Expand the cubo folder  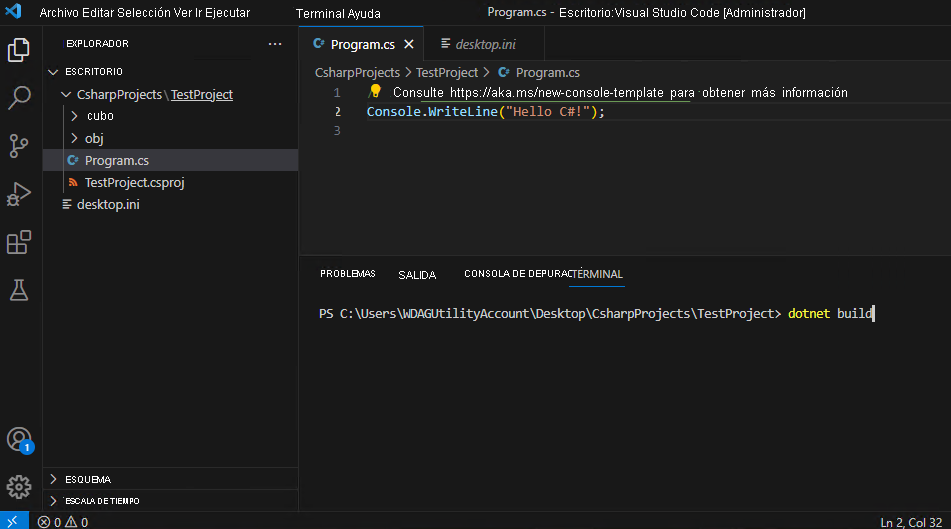[x=75, y=115]
